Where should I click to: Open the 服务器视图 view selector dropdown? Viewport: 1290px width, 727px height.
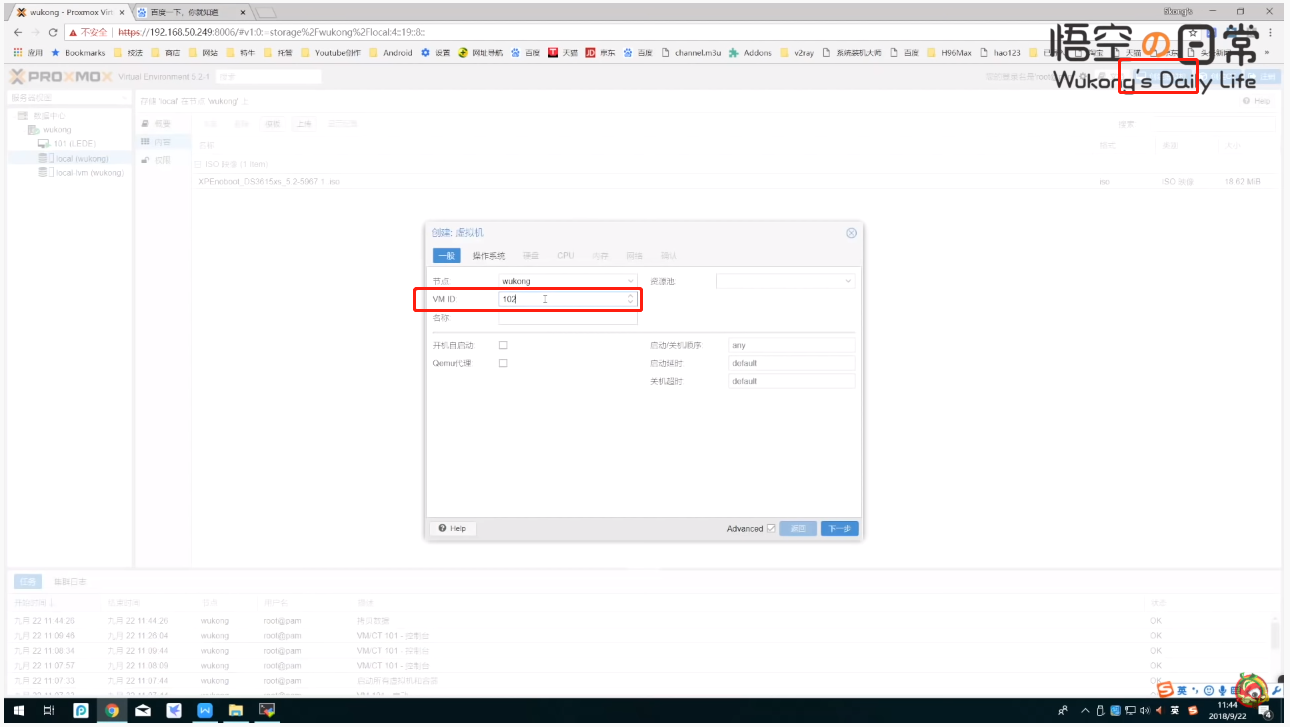68,98
